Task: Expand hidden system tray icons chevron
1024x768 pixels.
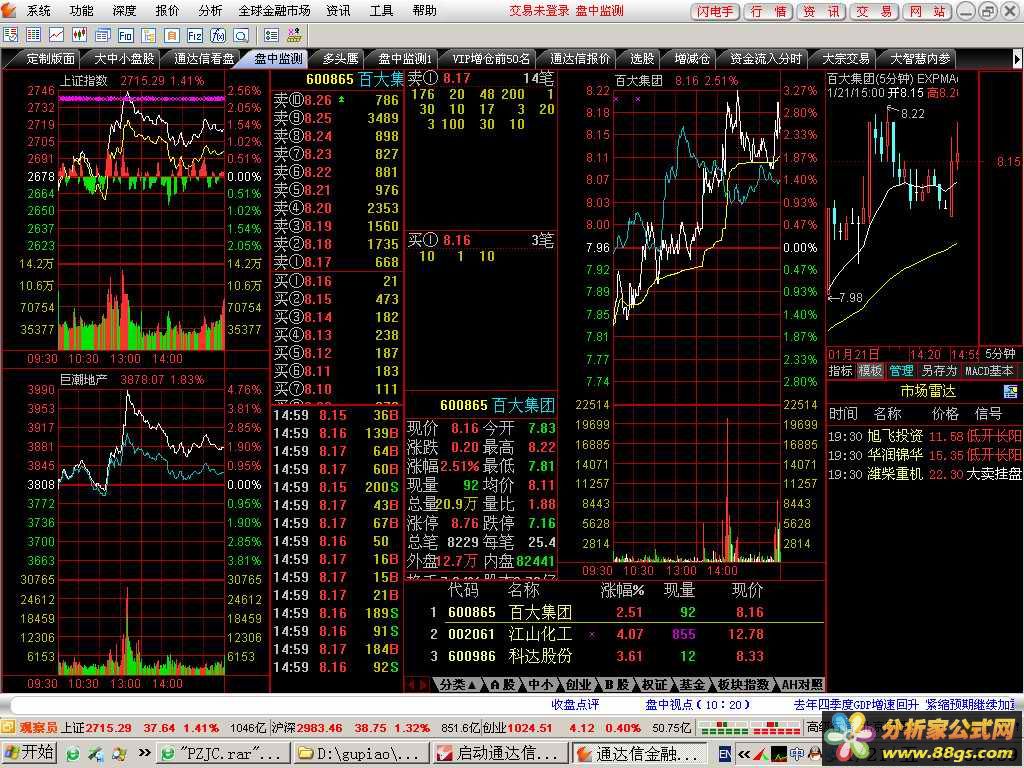Action: [744, 754]
